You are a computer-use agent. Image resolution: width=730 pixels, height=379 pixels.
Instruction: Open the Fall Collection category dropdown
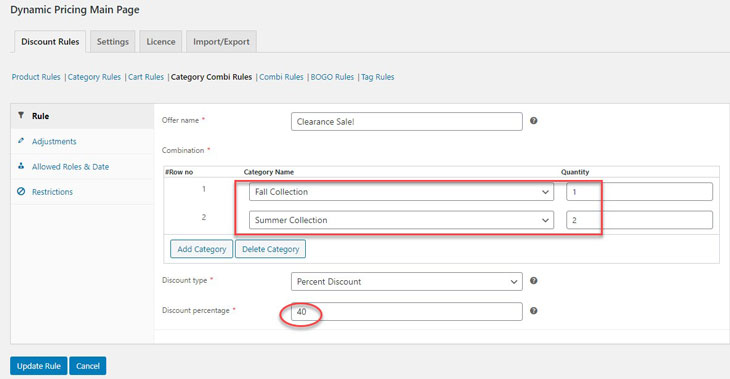(x=401, y=192)
